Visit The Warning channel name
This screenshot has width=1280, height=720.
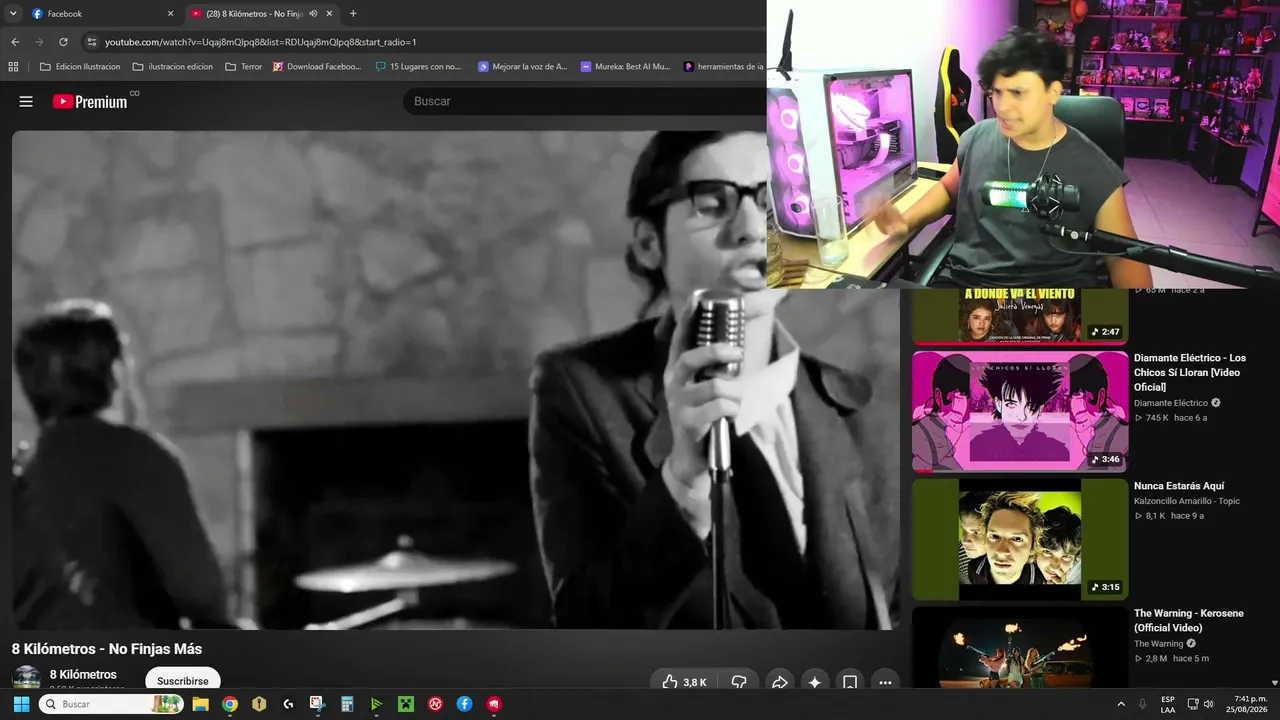(x=1158, y=644)
